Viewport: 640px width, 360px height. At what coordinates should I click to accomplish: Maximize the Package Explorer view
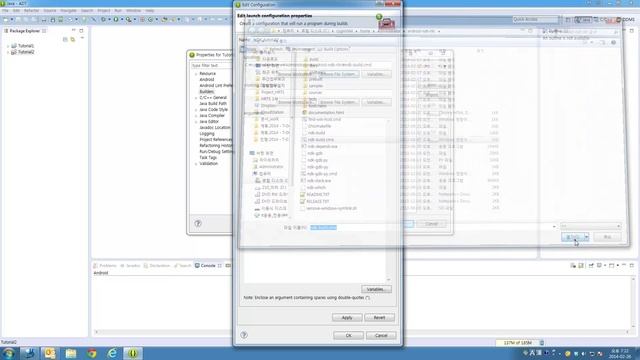[x=81, y=31]
